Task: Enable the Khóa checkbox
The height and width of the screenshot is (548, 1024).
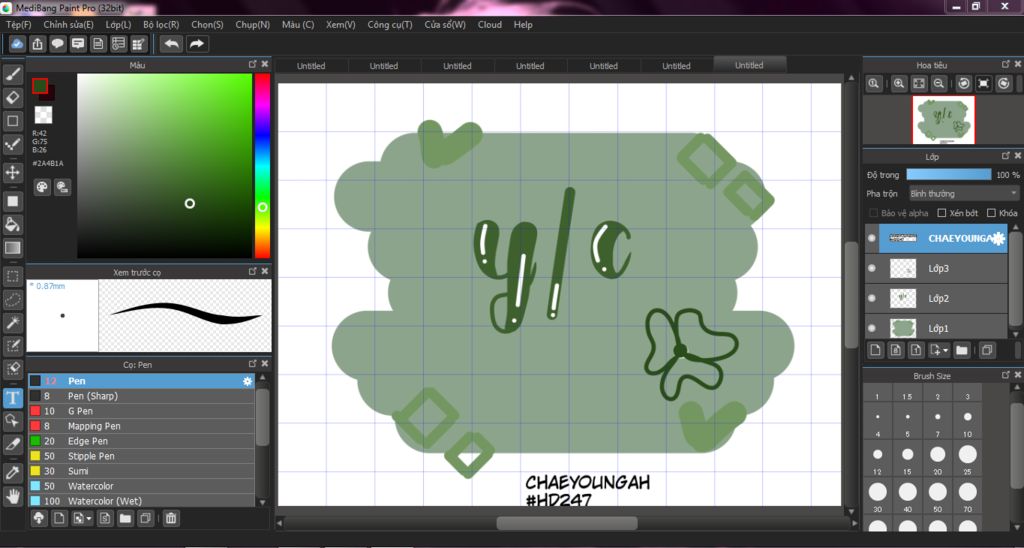Action: coord(991,213)
